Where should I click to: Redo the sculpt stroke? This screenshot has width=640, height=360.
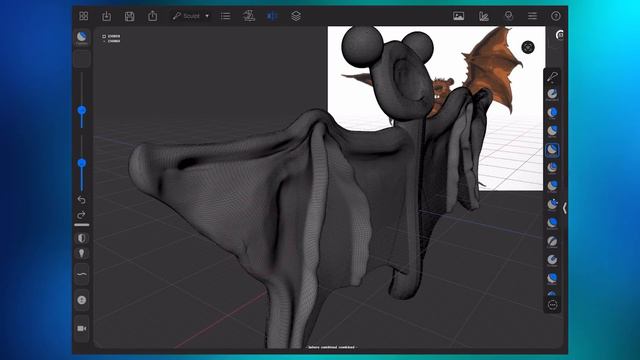coord(82,215)
